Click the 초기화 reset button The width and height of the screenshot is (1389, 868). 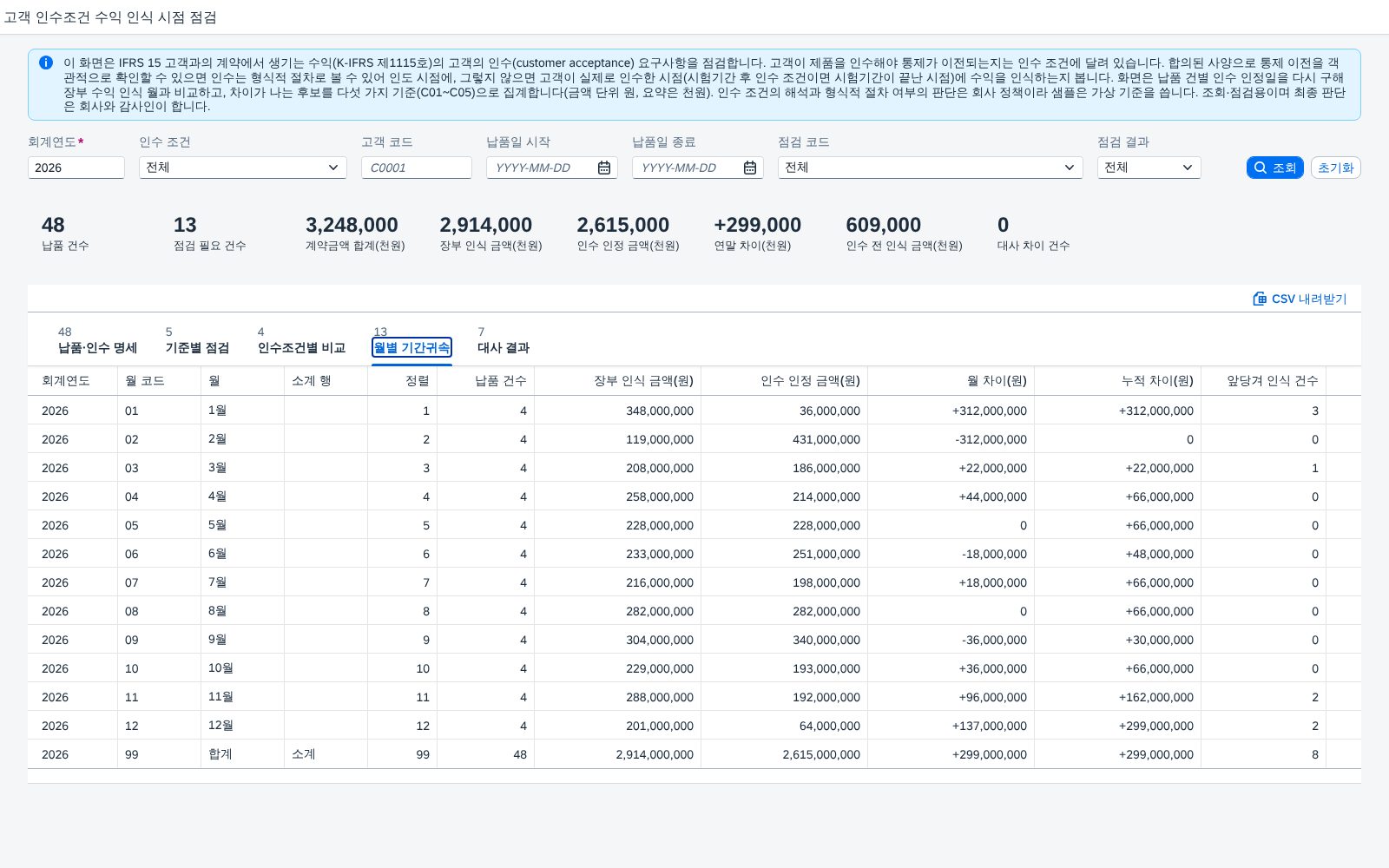(x=1335, y=168)
